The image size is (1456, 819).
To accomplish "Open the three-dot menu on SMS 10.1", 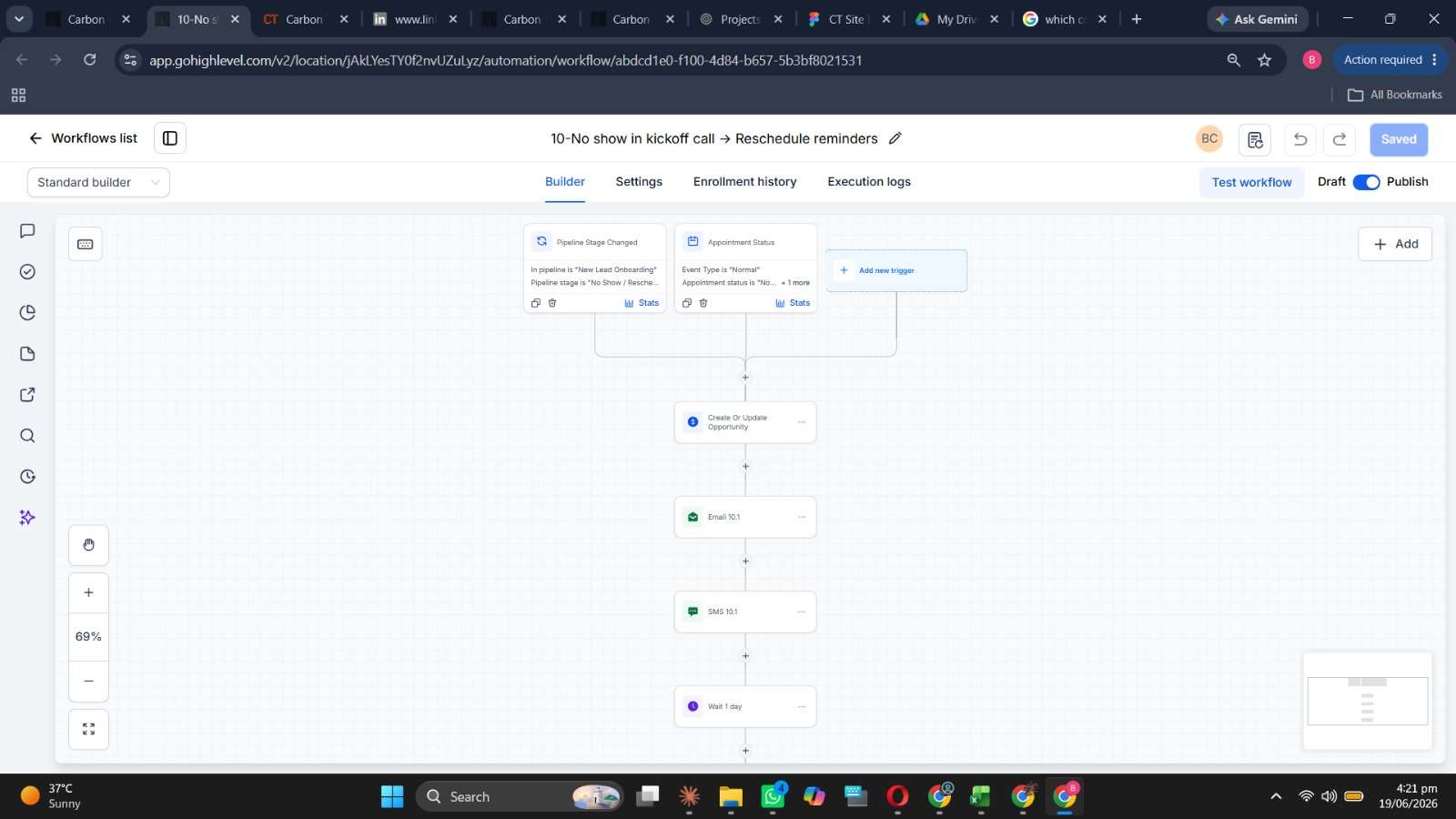I will (x=802, y=612).
